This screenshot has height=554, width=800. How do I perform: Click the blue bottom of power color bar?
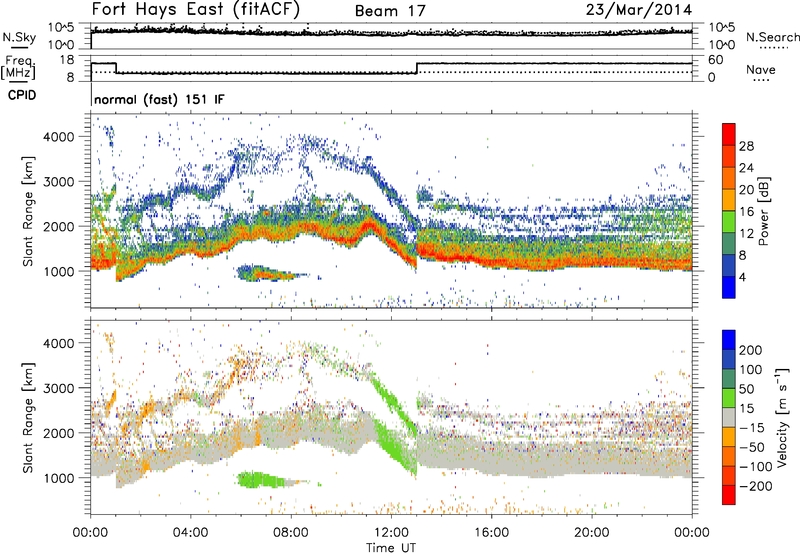coord(729,287)
